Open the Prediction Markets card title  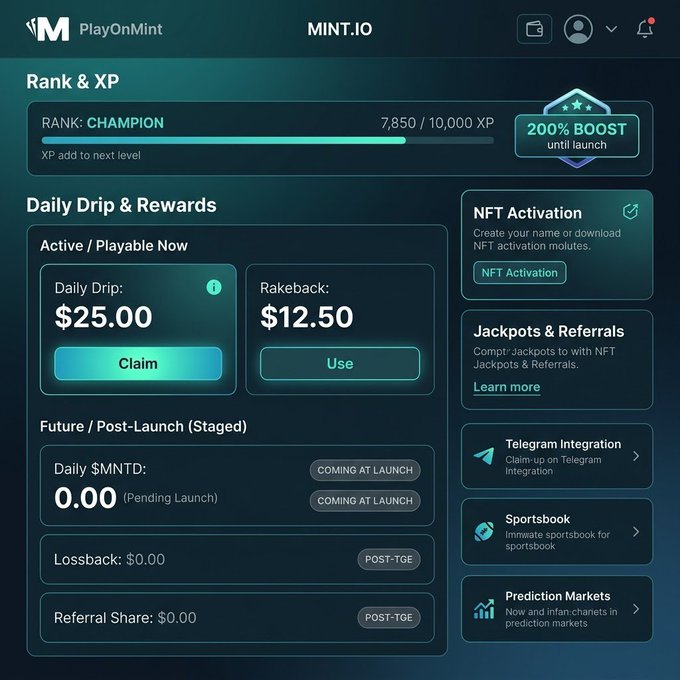pyautogui.click(x=558, y=596)
